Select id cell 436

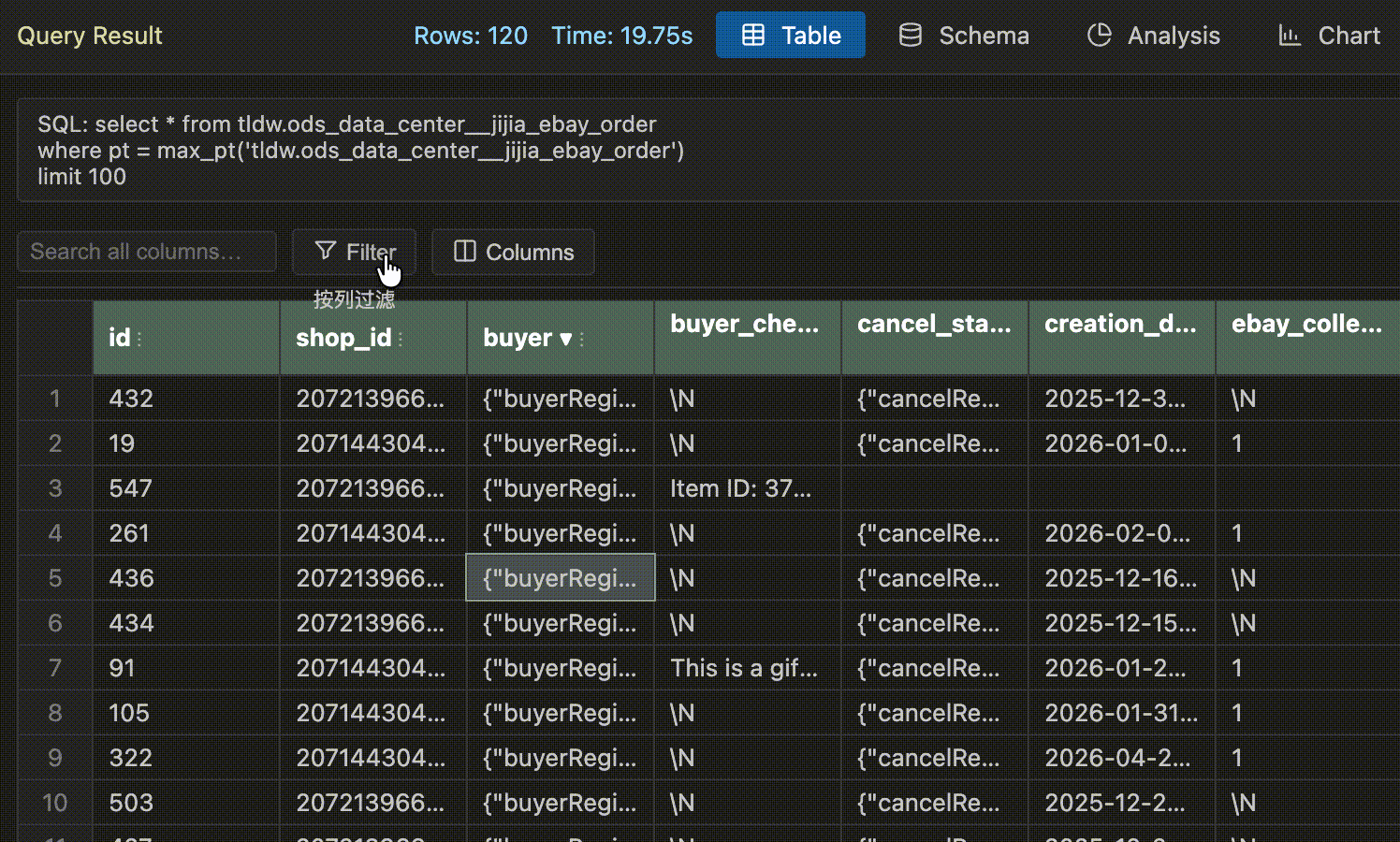point(186,578)
